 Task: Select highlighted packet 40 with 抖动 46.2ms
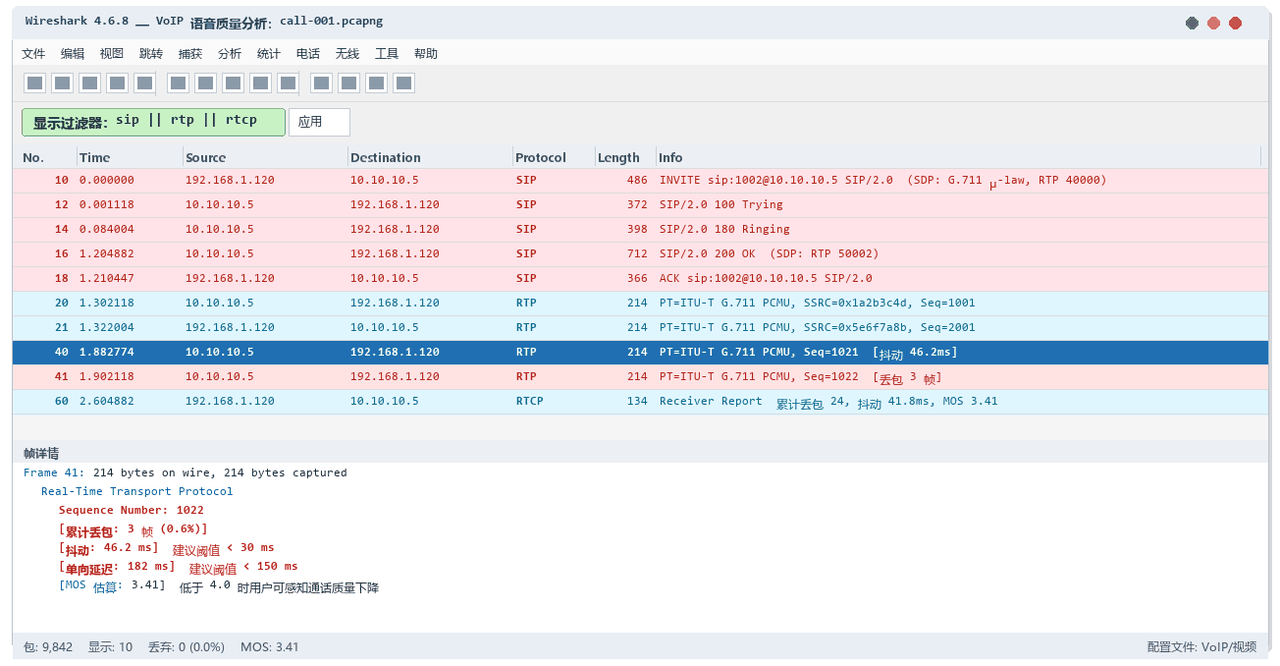[x=640, y=352]
